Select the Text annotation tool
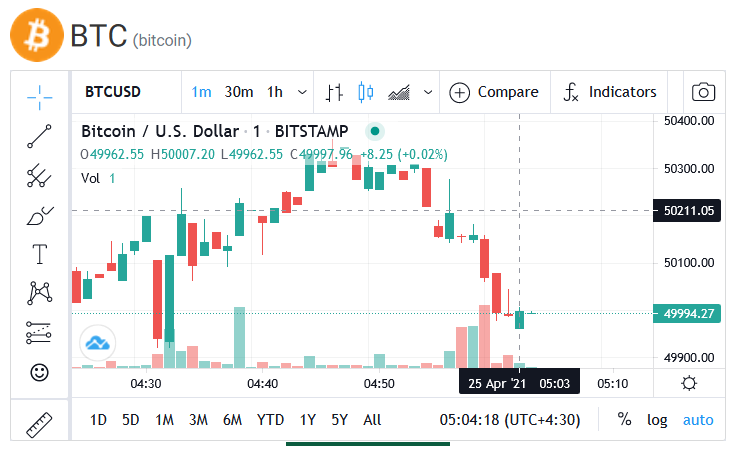The width and height of the screenshot is (748, 458). 40,254
